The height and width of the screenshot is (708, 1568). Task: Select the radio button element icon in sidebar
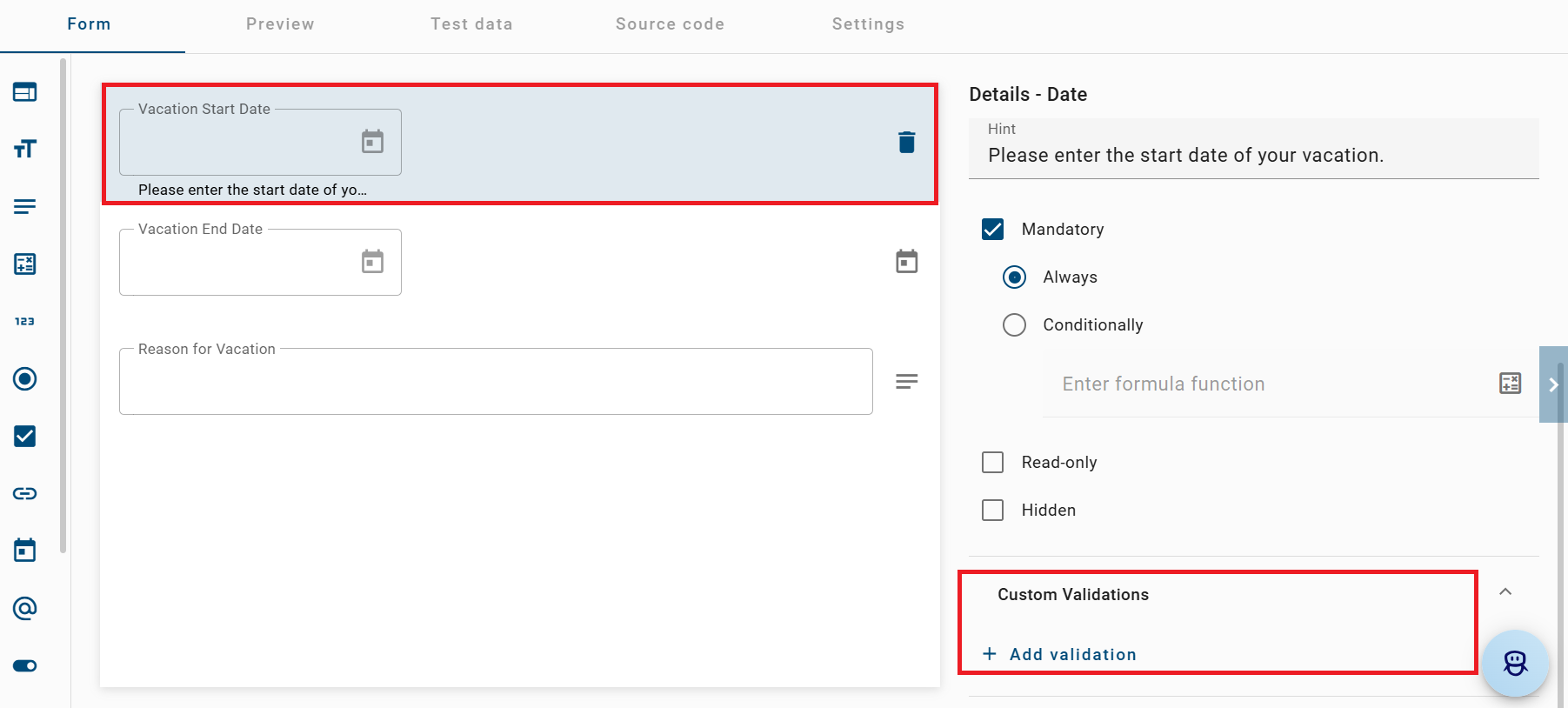click(x=24, y=378)
